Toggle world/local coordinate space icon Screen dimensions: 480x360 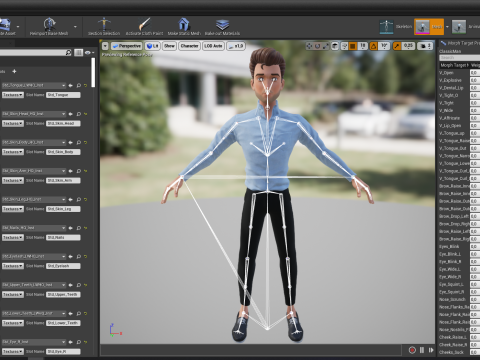coord(335,46)
